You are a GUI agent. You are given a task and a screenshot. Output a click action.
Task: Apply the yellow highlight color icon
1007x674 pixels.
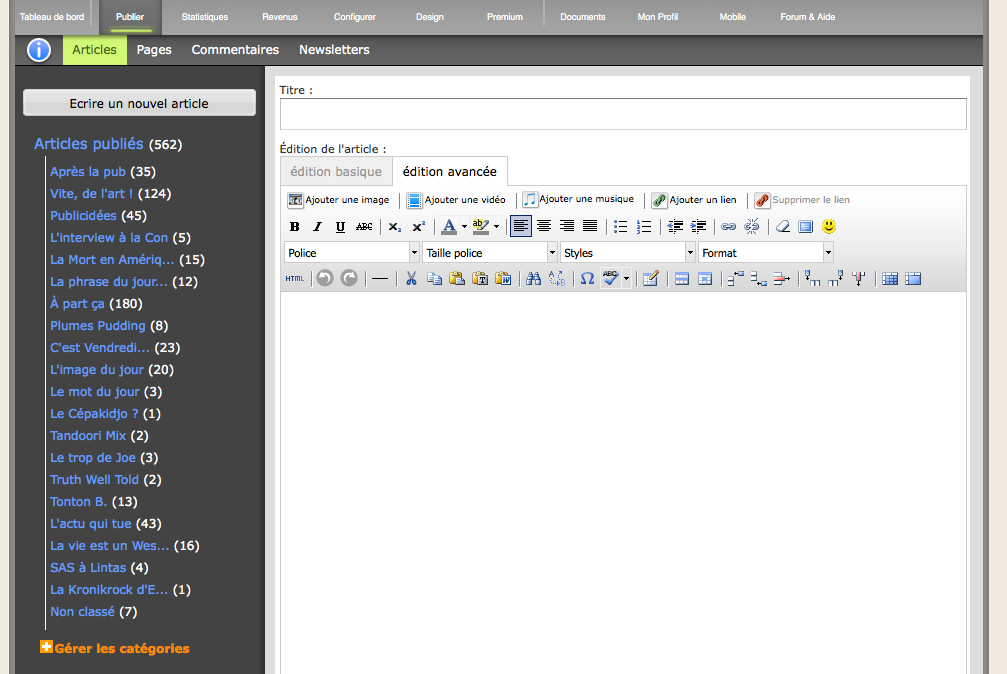pyautogui.click(x=480, y=226)
